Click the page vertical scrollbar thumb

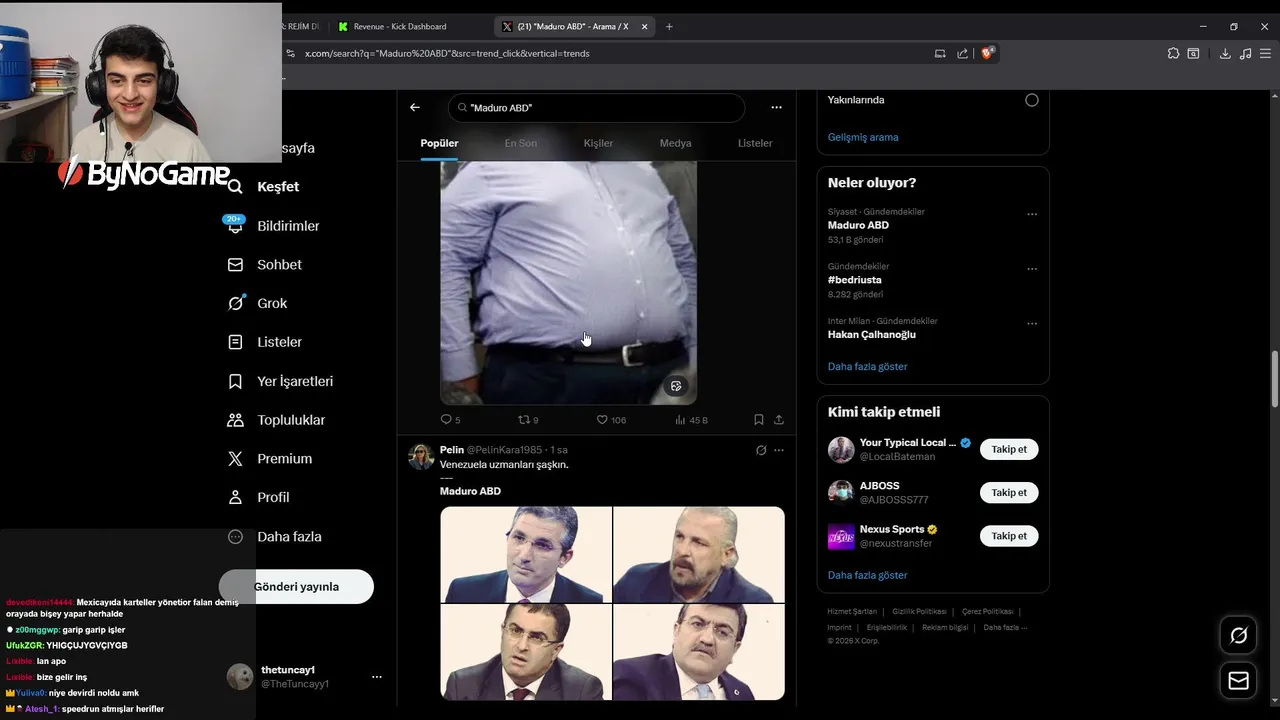point(1275,379)
